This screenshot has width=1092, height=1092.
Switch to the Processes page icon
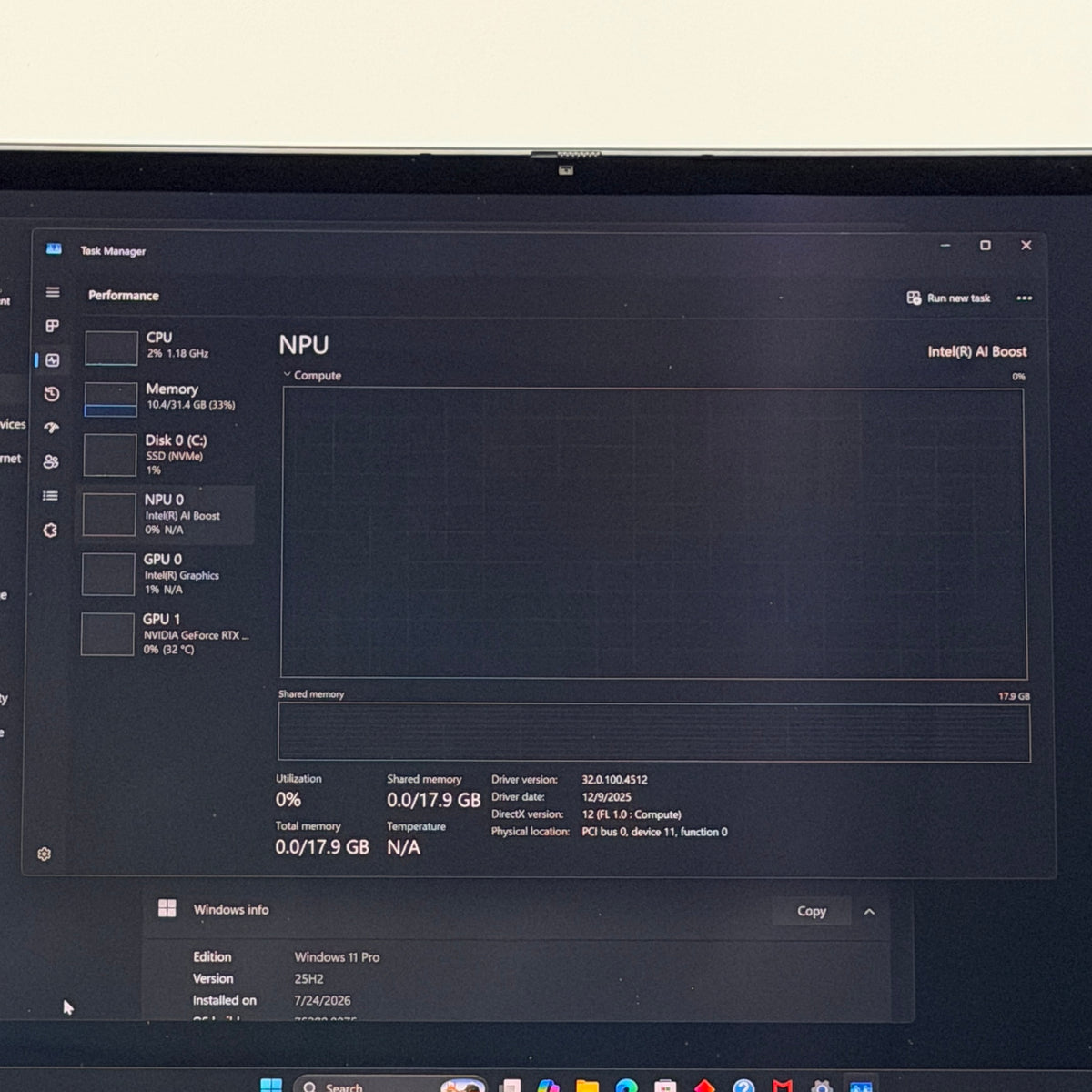click(53, 326)
